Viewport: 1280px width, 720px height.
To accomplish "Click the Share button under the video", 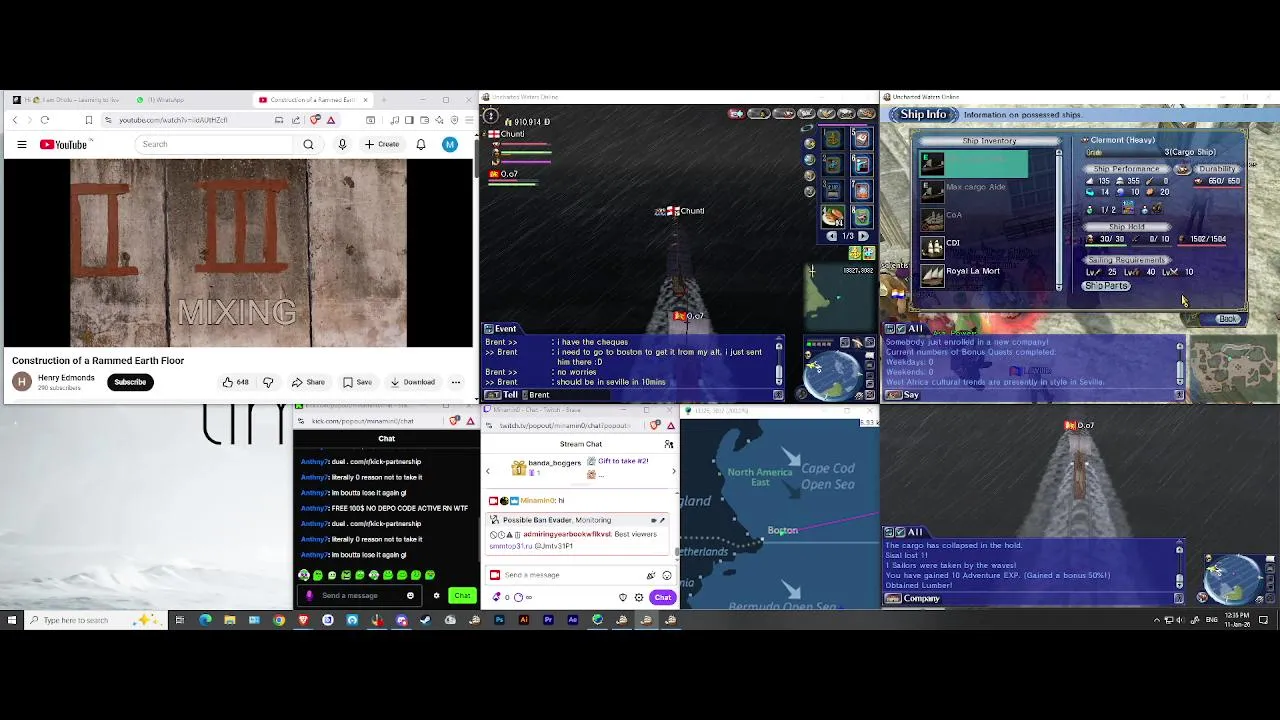I will pyautogui.click(x=308, y=382).
